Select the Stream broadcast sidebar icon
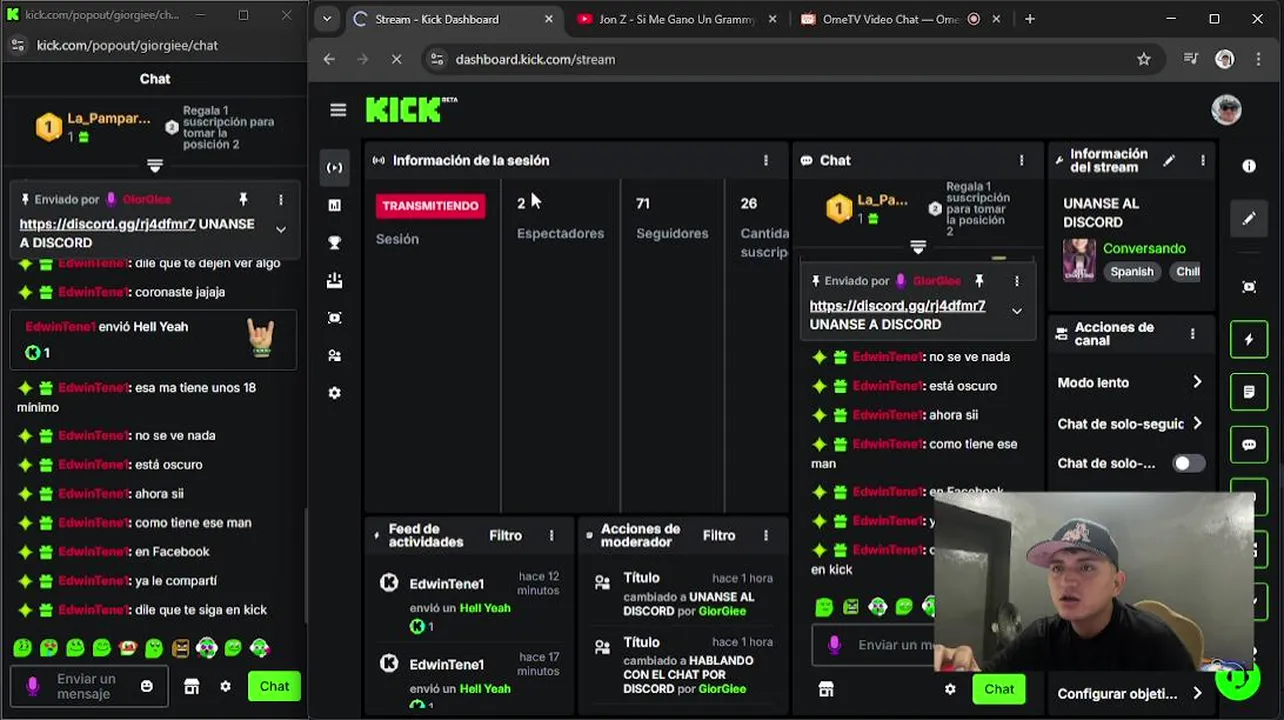 point(334,168)
